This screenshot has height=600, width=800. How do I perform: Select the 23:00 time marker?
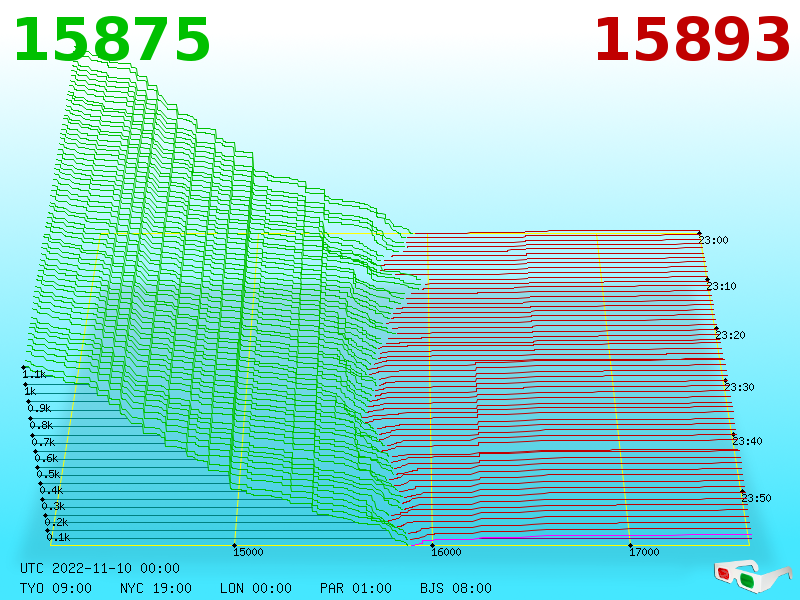713,240
